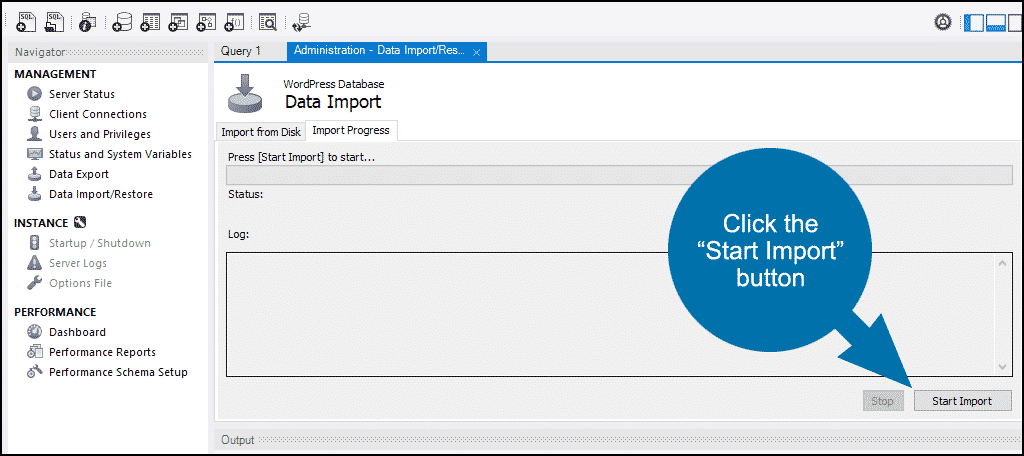Create new function f() icon
Viewport: 1024px width, 456px height.
coord(234,22)
